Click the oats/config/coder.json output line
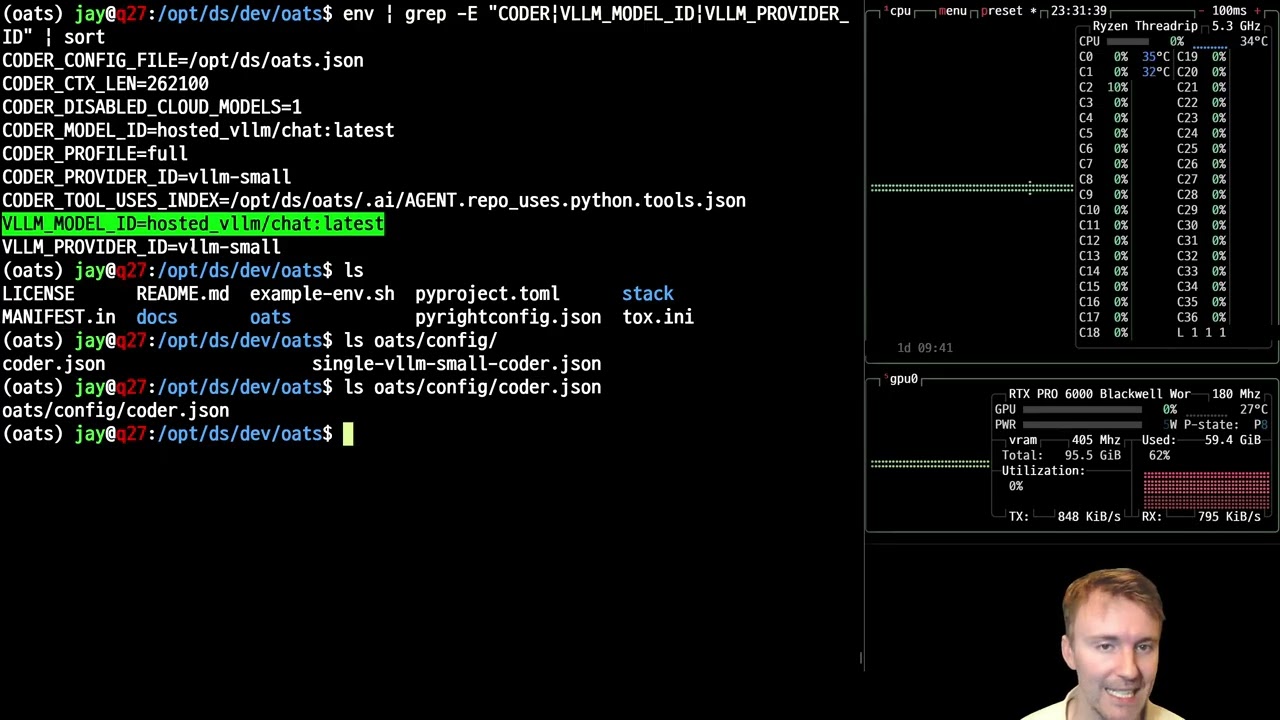 pyautogui.click(x=116, y=411)
